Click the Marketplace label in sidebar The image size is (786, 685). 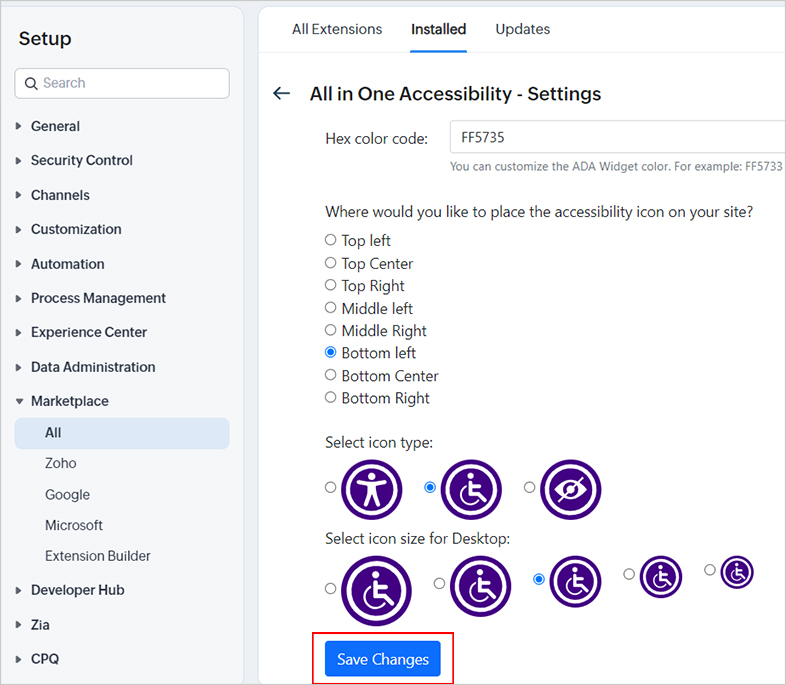(x=70, y=401)
